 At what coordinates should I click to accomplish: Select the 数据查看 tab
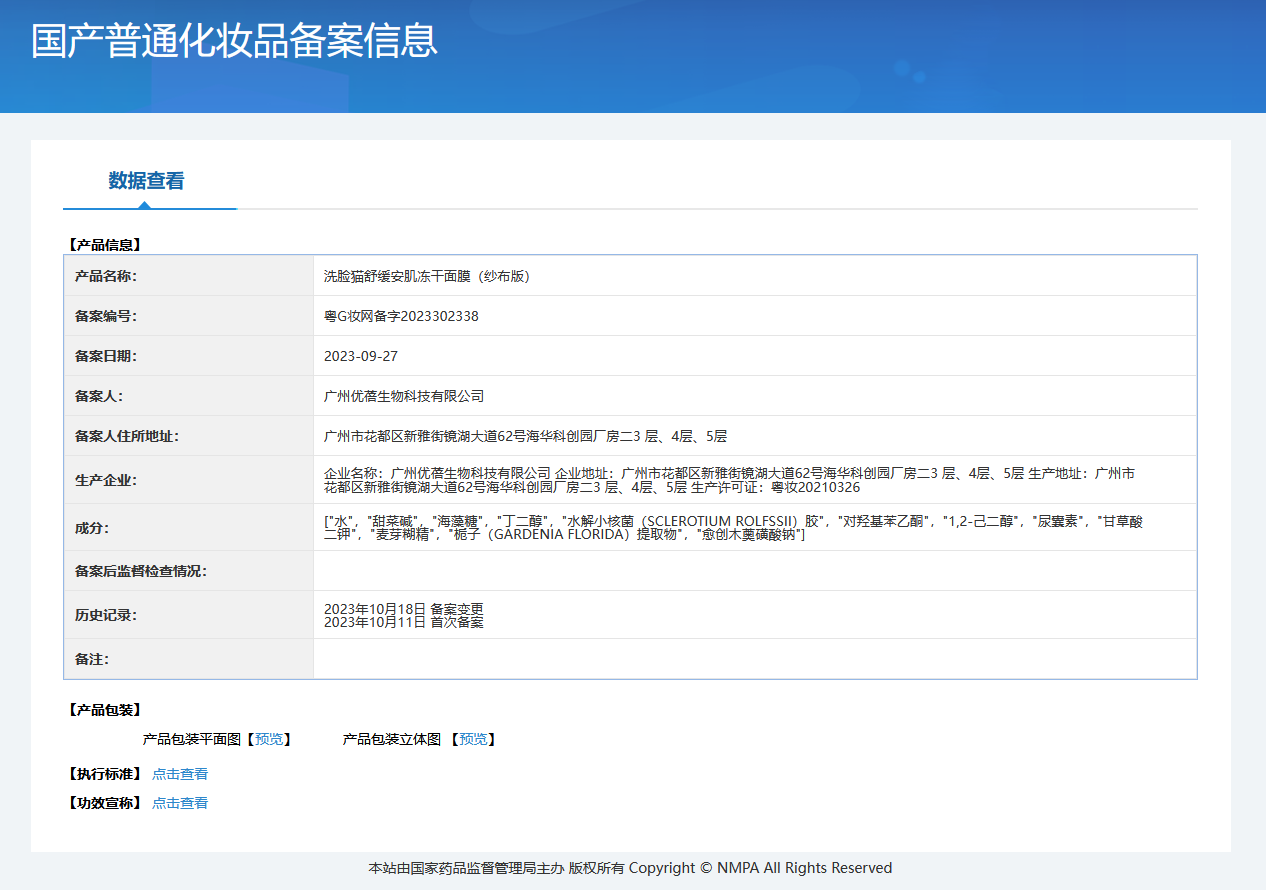pyautogui.click(x=147, y=181)
